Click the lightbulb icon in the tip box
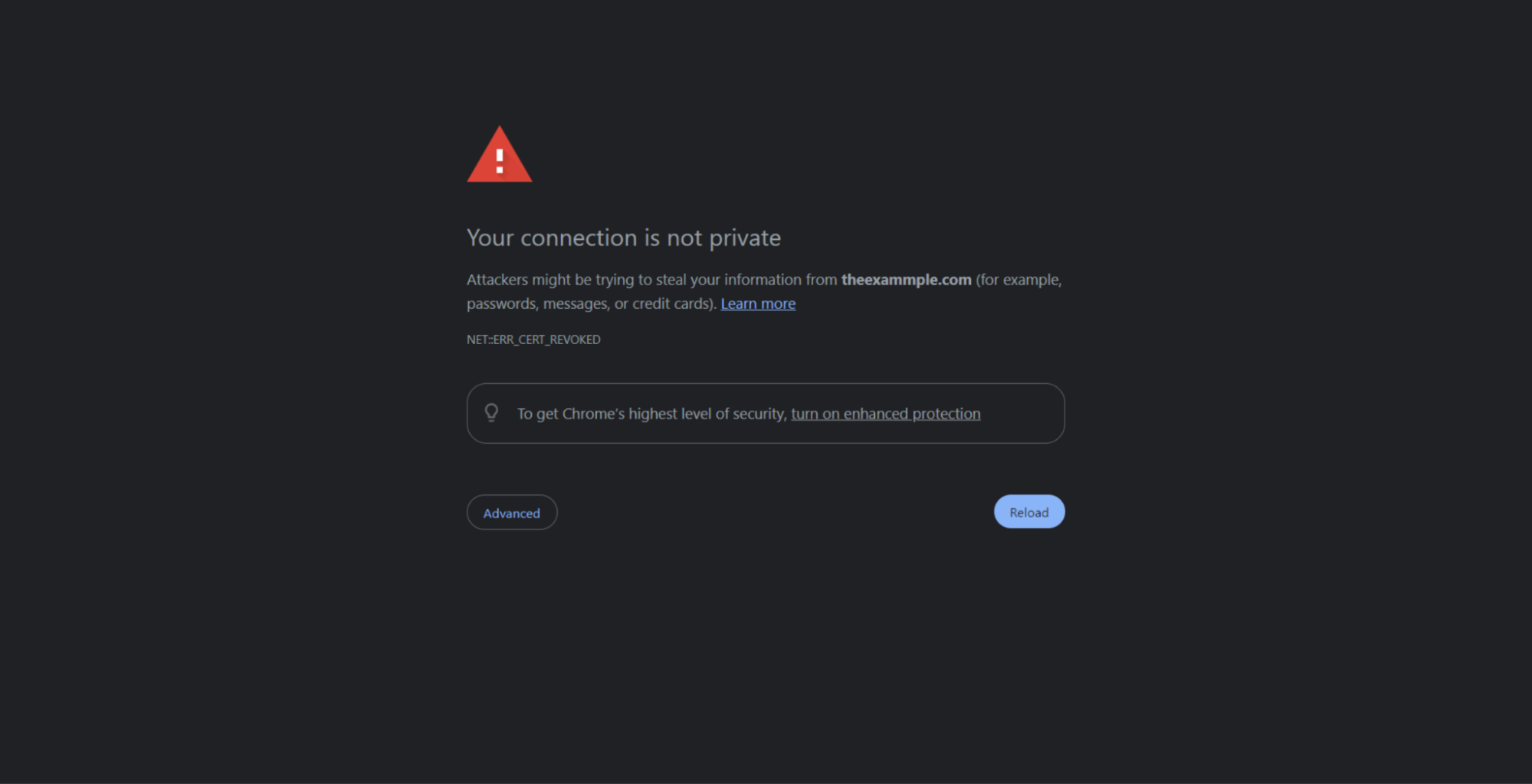The height and width of the screenshot is (784, 1532). click(491, 413)
